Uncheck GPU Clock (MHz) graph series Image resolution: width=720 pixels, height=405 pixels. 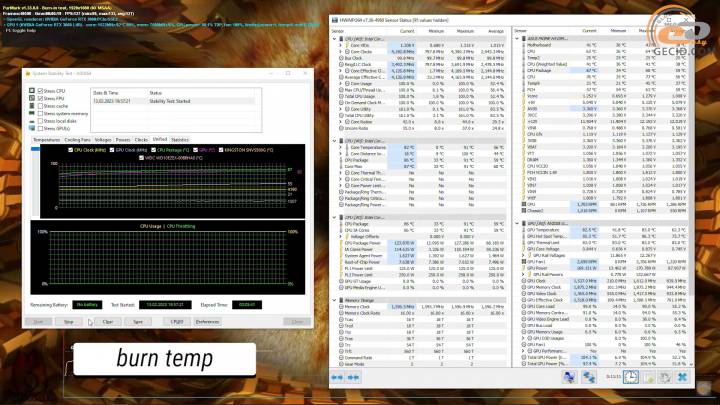point(112,150)
